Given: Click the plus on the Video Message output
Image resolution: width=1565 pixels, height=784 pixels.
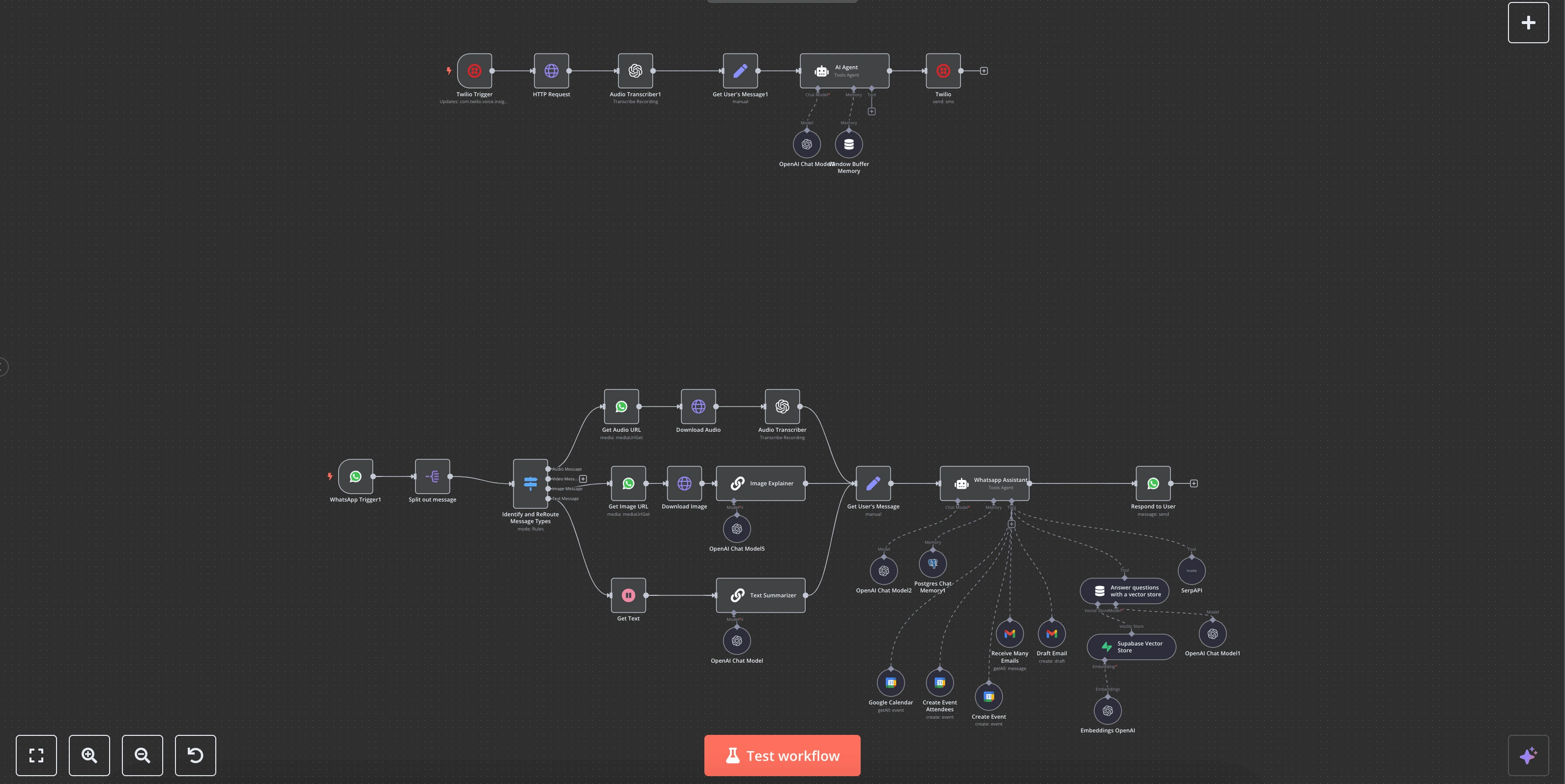Looking at the screenshot, I should 583,478.
